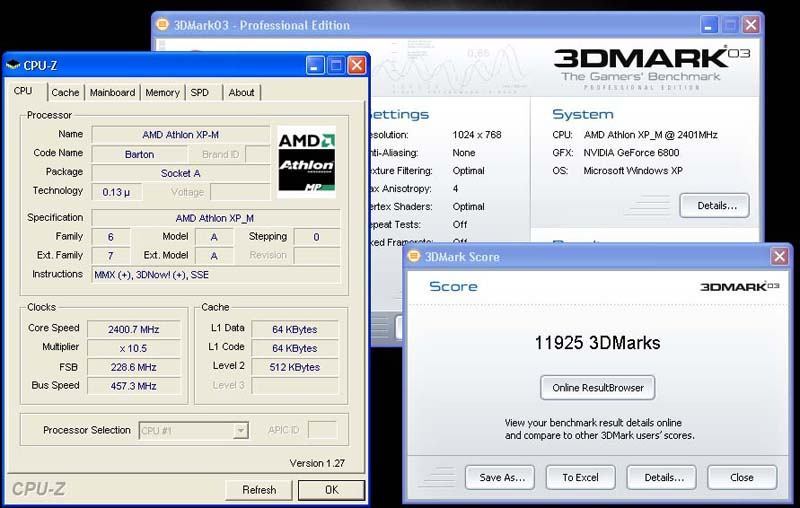Viewport: 800px width, 508px height.
Task: Click the 3DMark Score window title icon
Action: point(414,256)
